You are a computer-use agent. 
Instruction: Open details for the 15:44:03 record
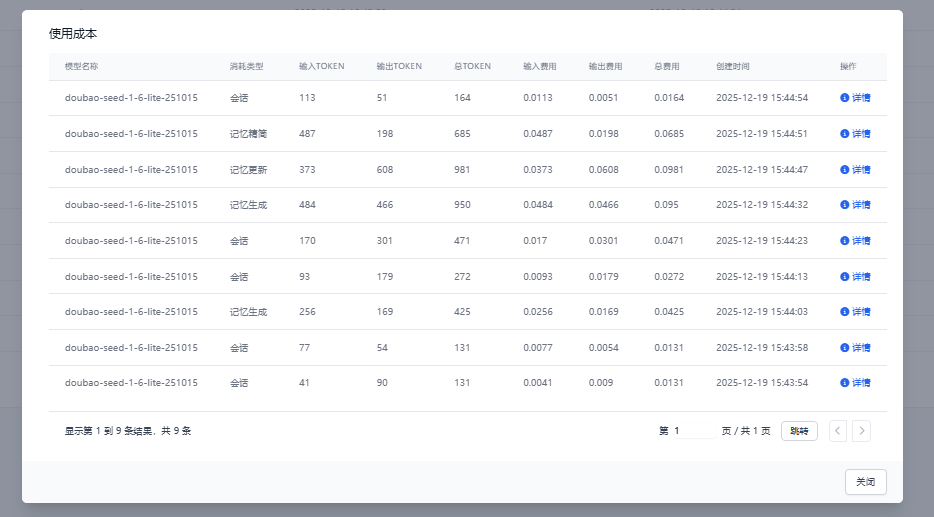tap(855, 312)
